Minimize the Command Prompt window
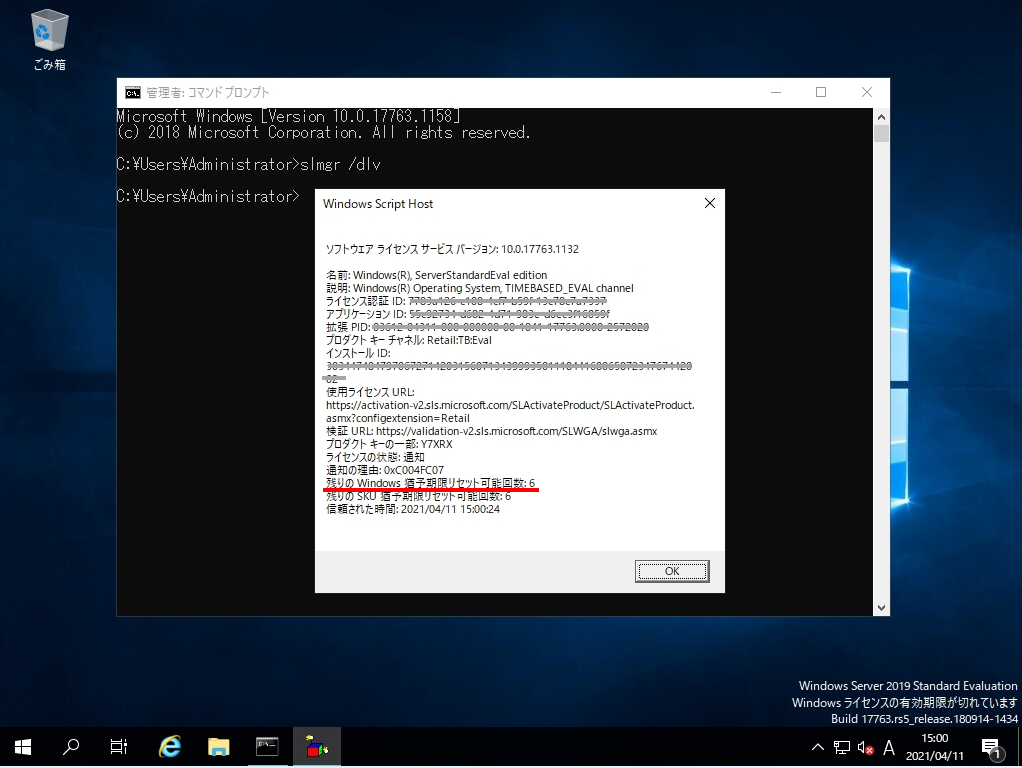This screenshot has height=768, width=1022. coord(776,93)
